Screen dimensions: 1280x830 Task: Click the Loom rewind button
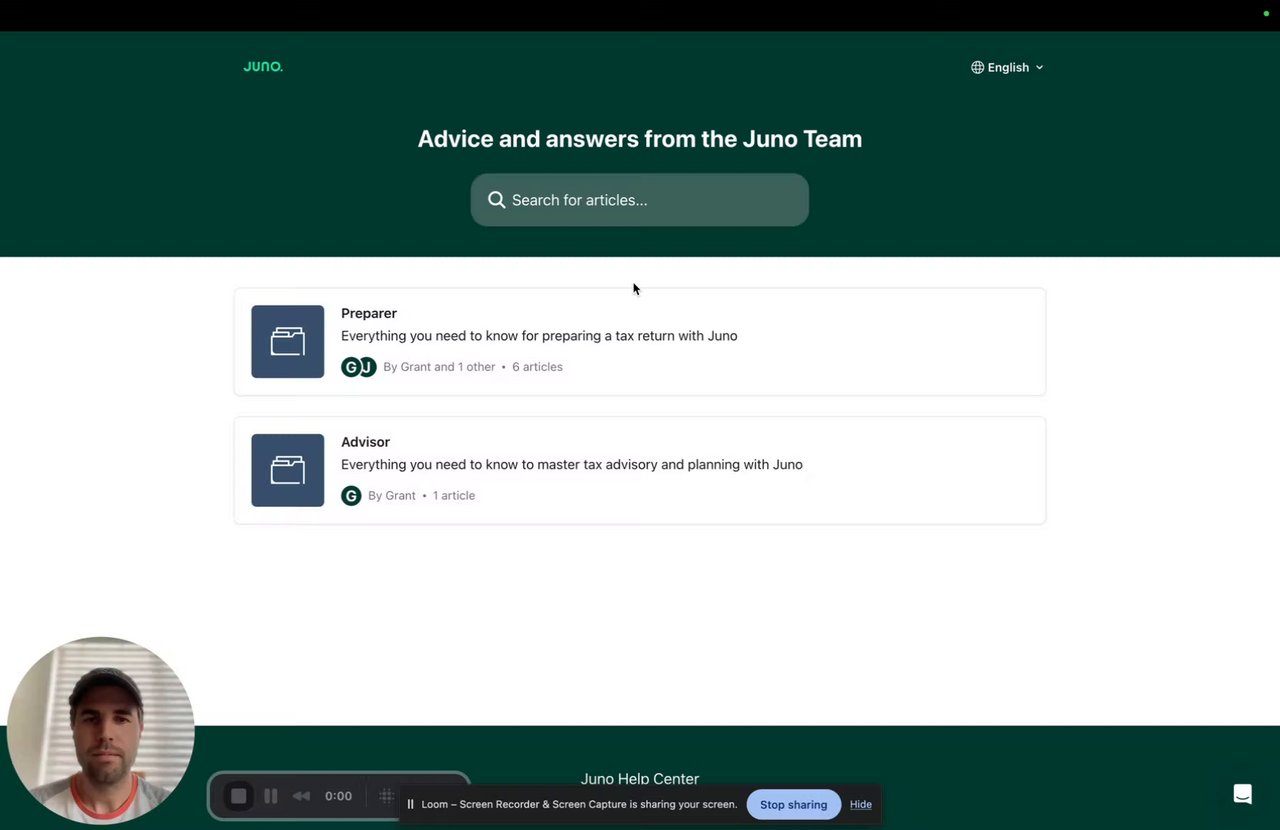tap(301, 796)
